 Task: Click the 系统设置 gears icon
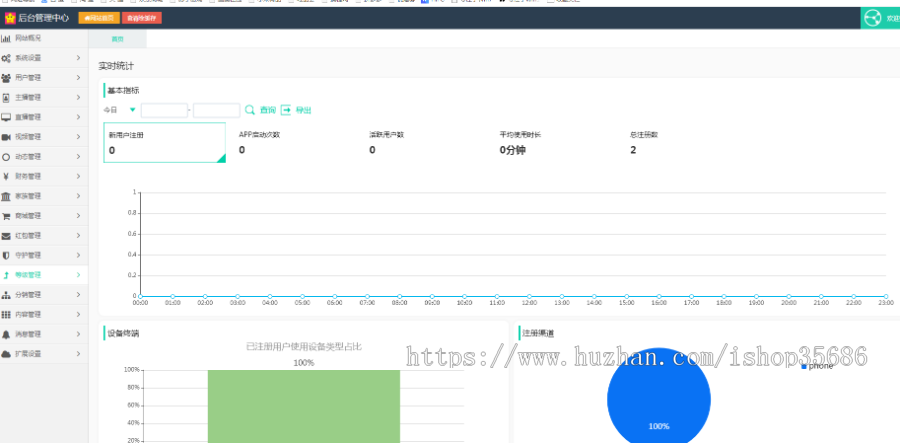[x=6, y=58]
